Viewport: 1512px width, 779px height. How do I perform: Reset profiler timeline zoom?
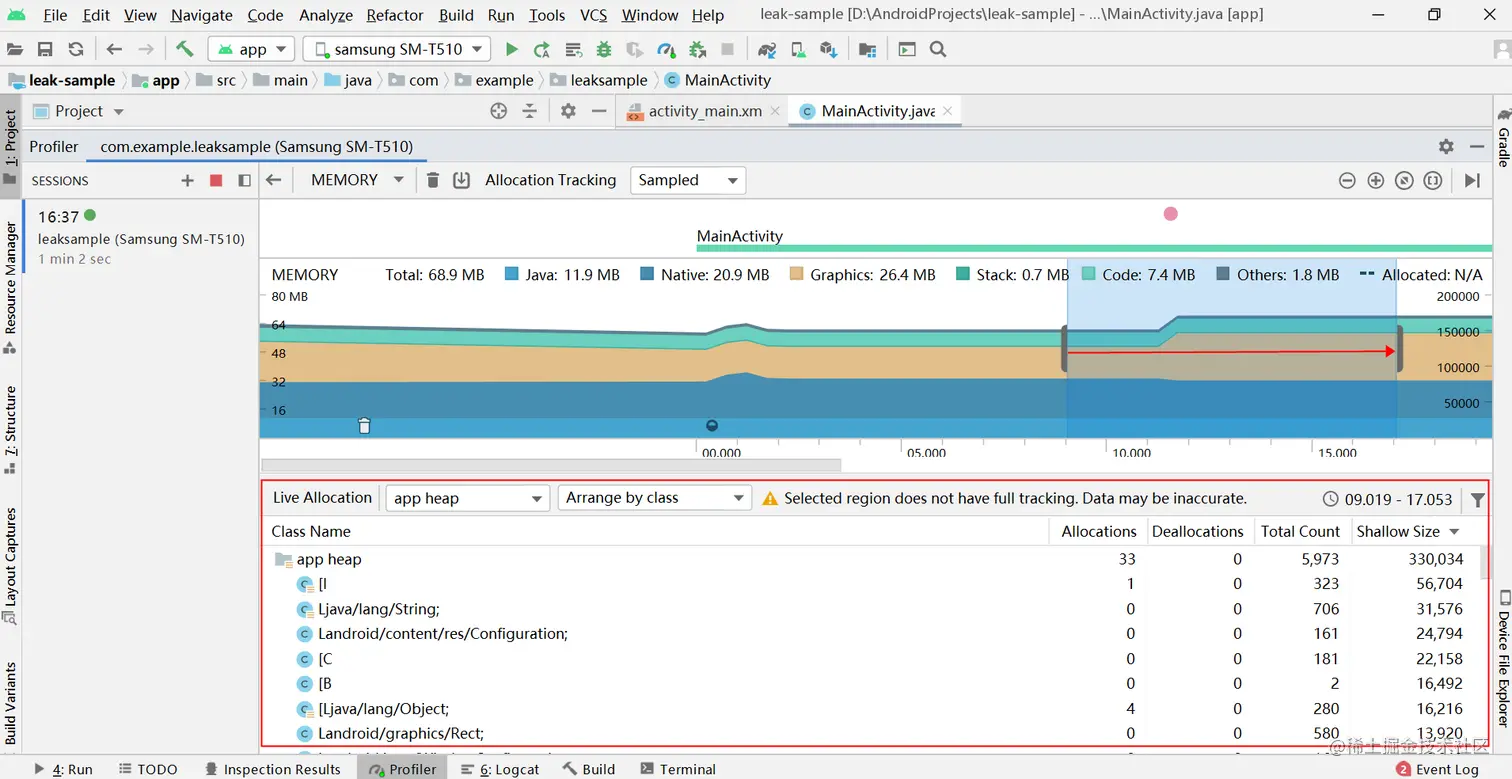[1404, 180]
